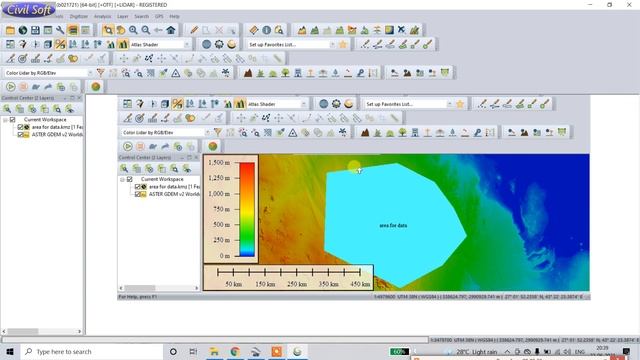Click the globe online data download icon
Image resolution: width=640 pixels, height=360 pixels.
click(23, 30)
